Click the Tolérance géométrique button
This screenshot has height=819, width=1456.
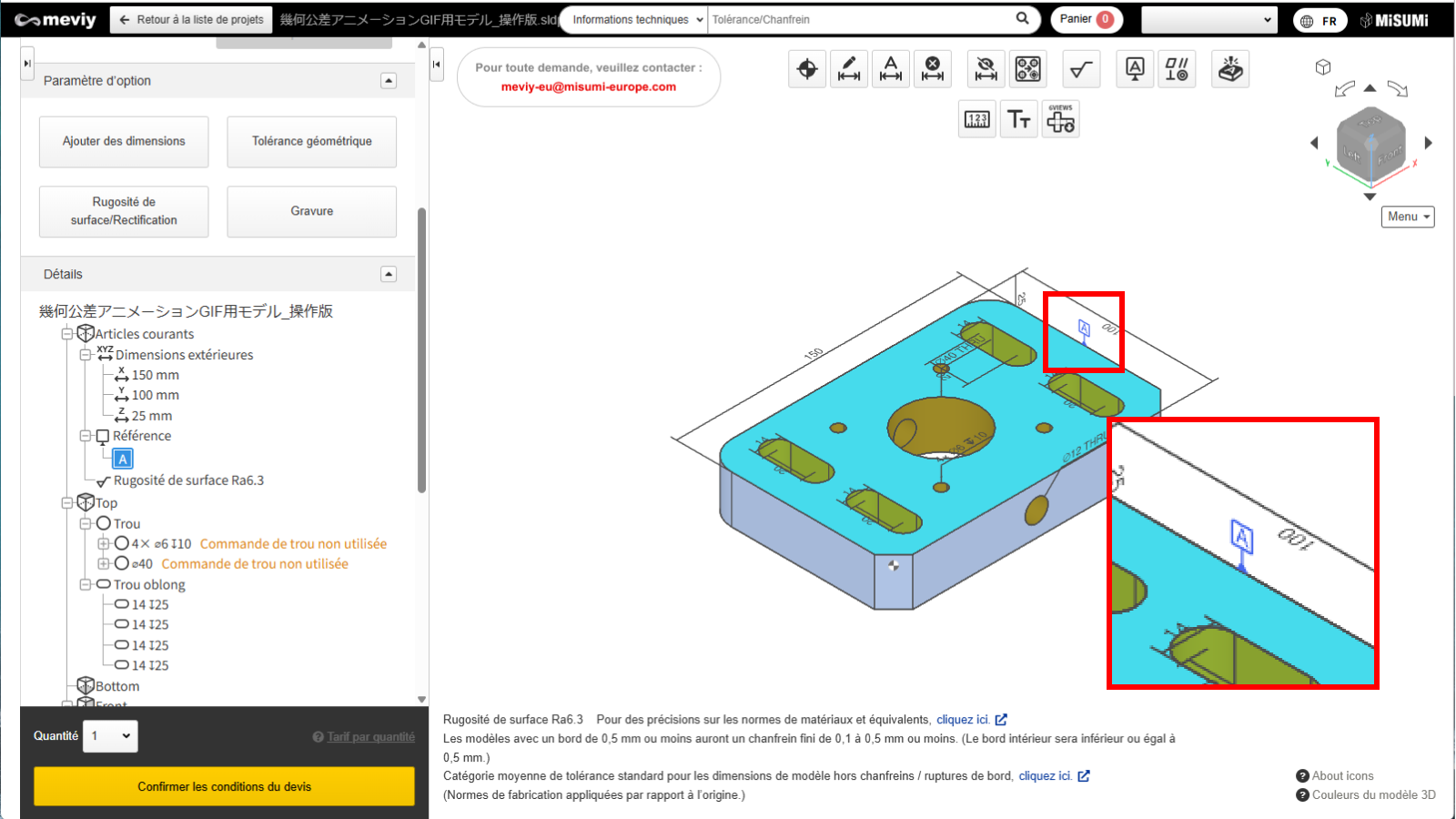(x=311, y=142)
